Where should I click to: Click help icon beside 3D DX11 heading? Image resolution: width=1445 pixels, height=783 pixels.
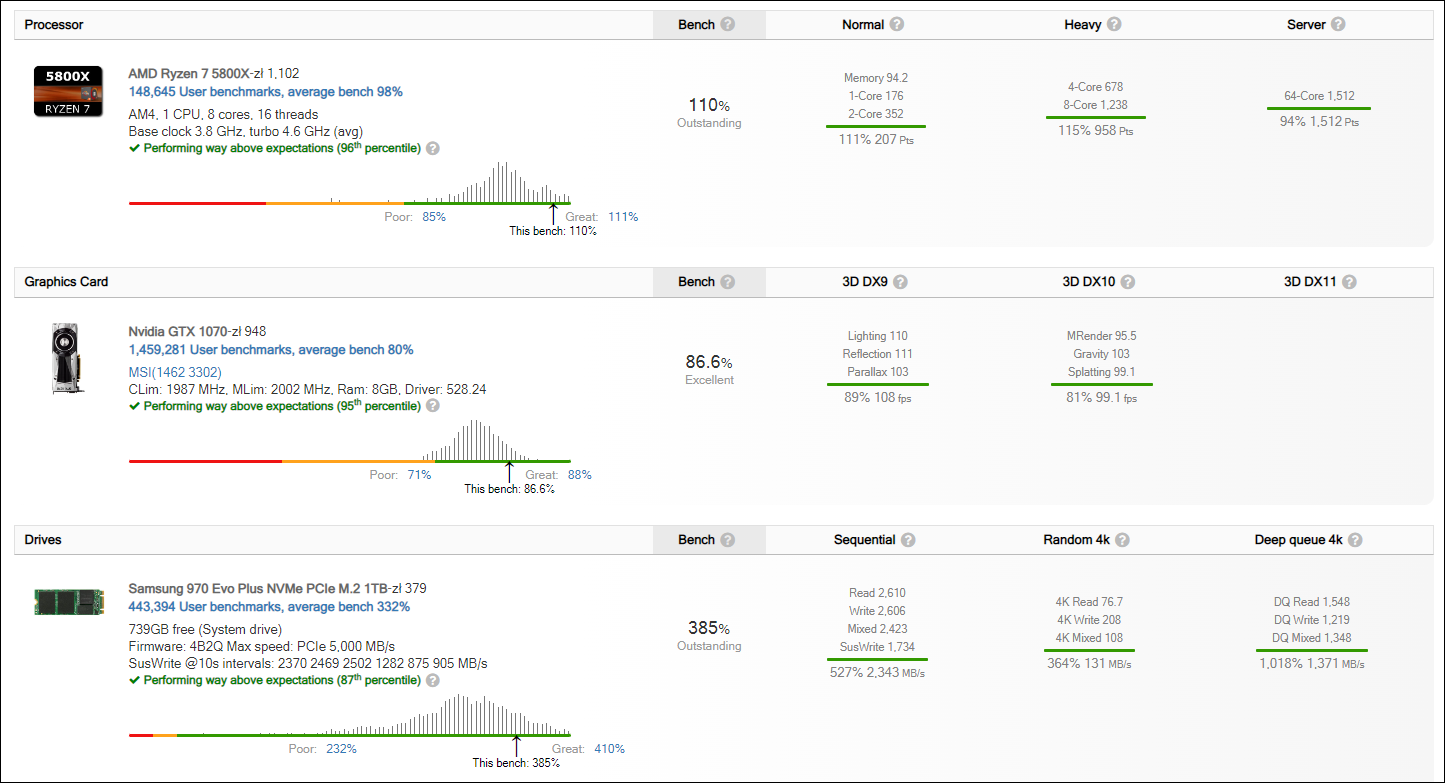pos(1349,282)
